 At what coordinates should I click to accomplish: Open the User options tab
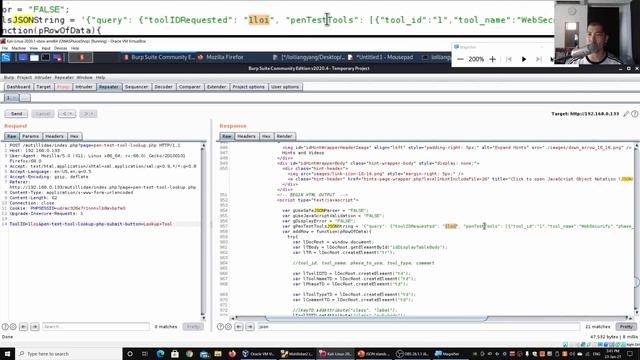click(x=285, y=87)
